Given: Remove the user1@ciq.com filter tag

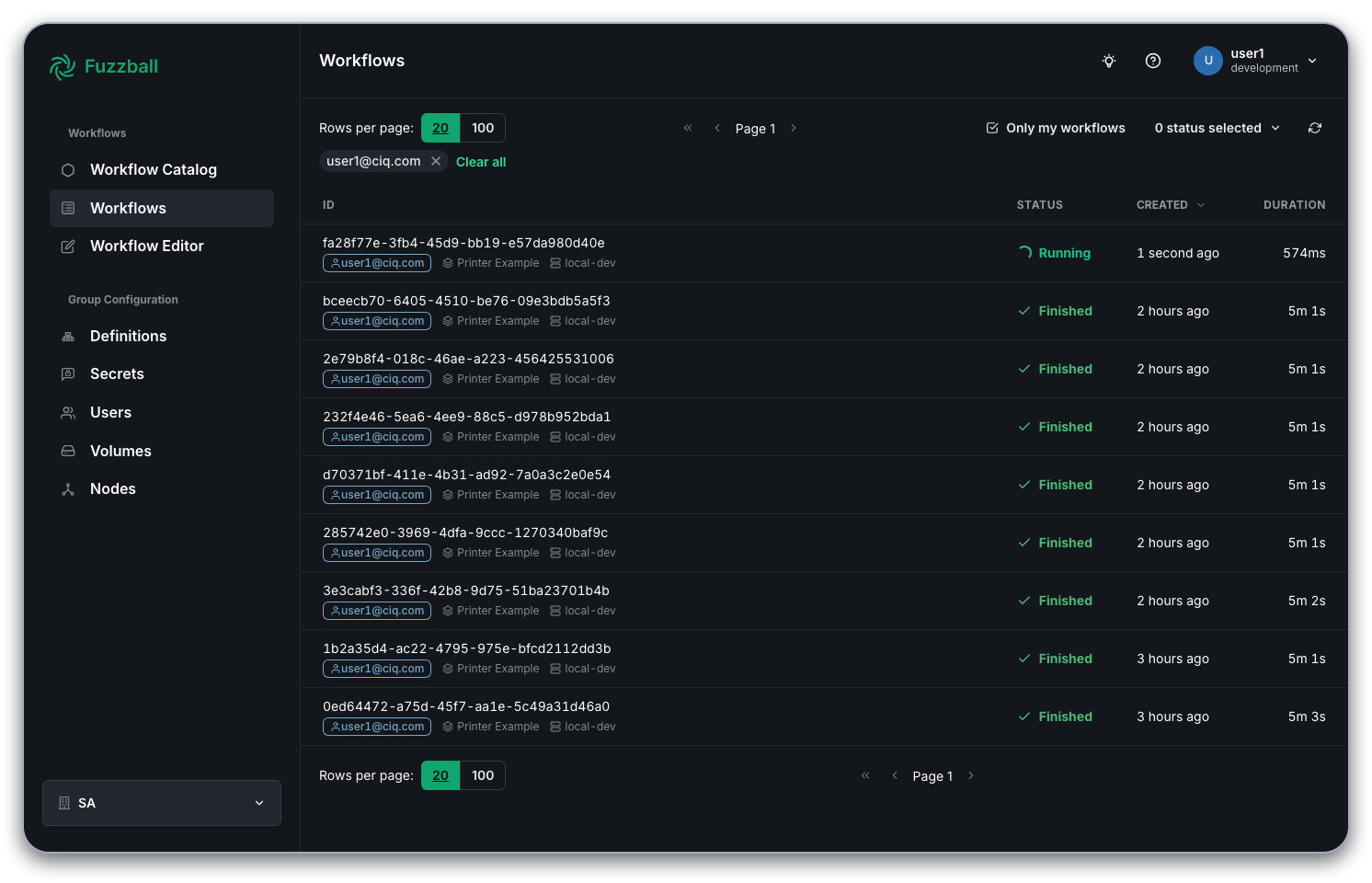Looking at the screenshot, I should tap(436, 161).
